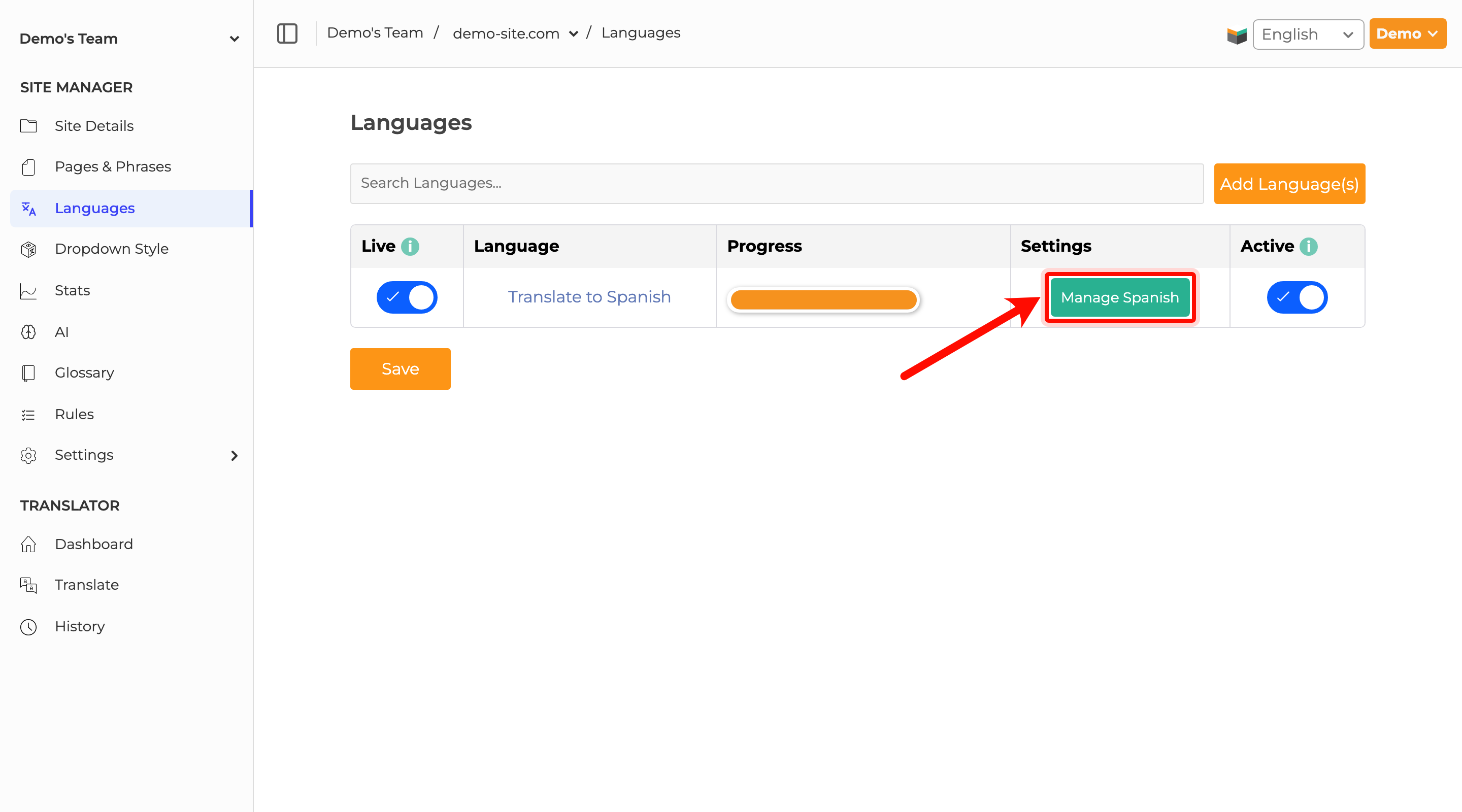Select the Languages menu item

(x=130, y=208)
